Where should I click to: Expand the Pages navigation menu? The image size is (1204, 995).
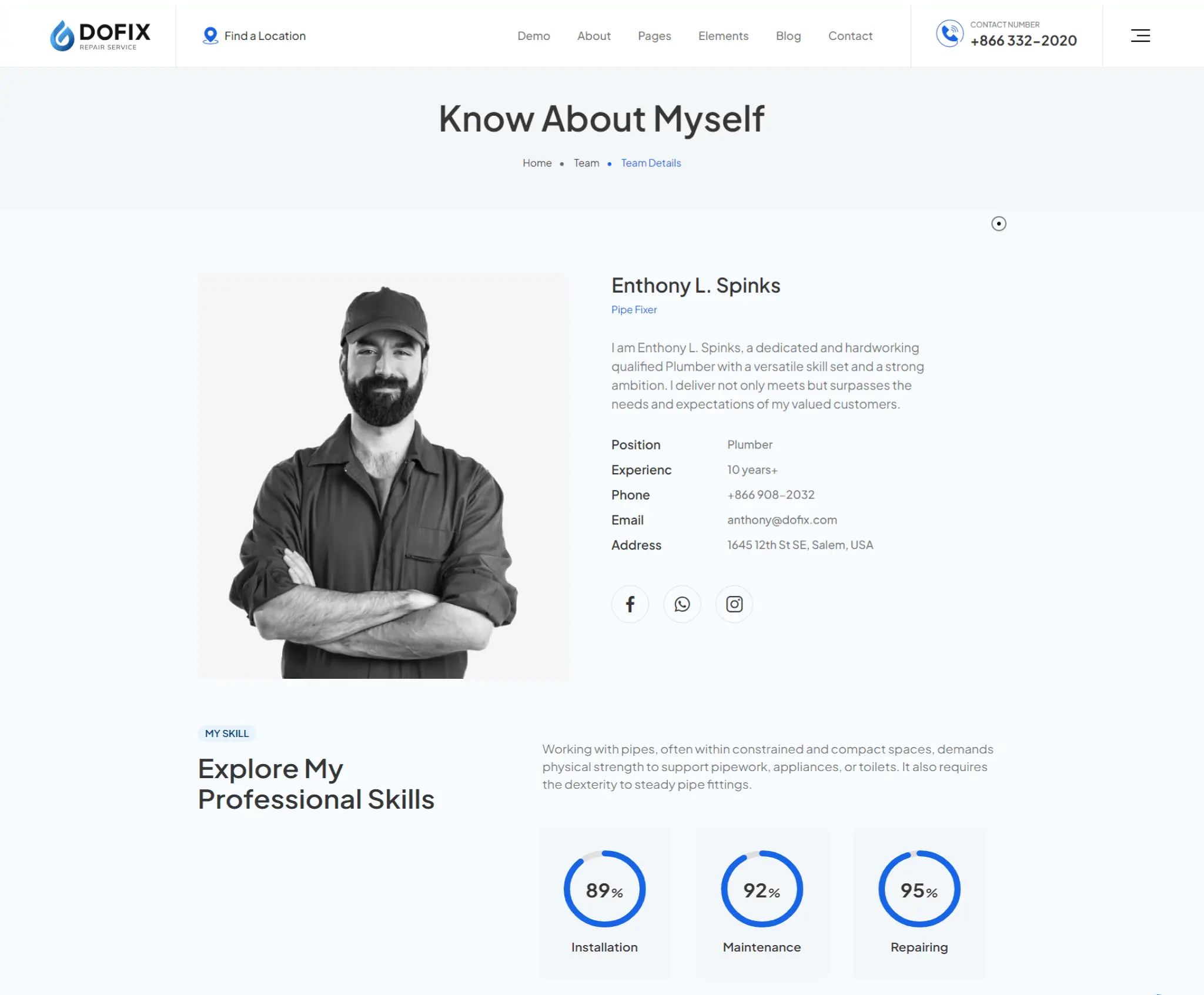coord(654,36)
